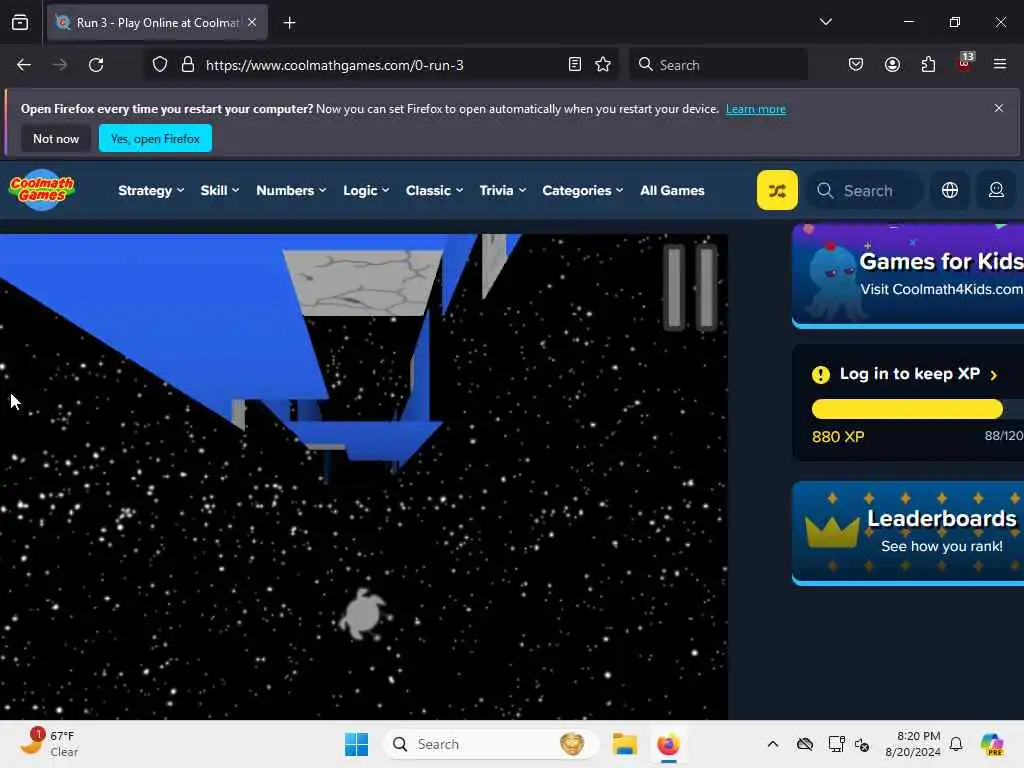This screenshot has height=768, width=1024.
Task: Open the All Games page
Action: tap(672, 191)
